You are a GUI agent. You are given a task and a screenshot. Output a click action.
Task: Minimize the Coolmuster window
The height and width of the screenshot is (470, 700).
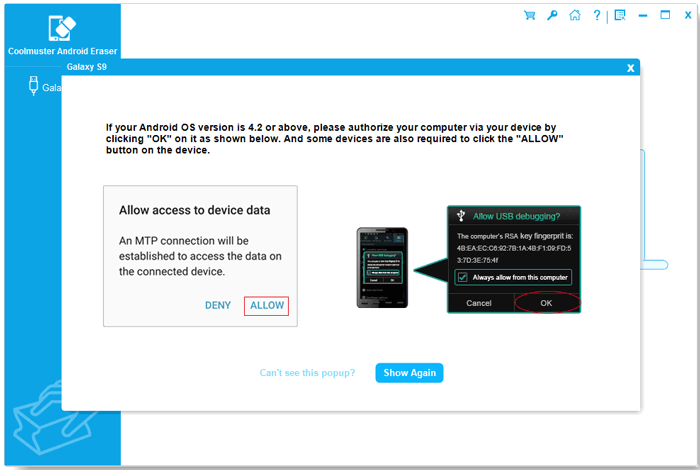click(x=643, y=16)
